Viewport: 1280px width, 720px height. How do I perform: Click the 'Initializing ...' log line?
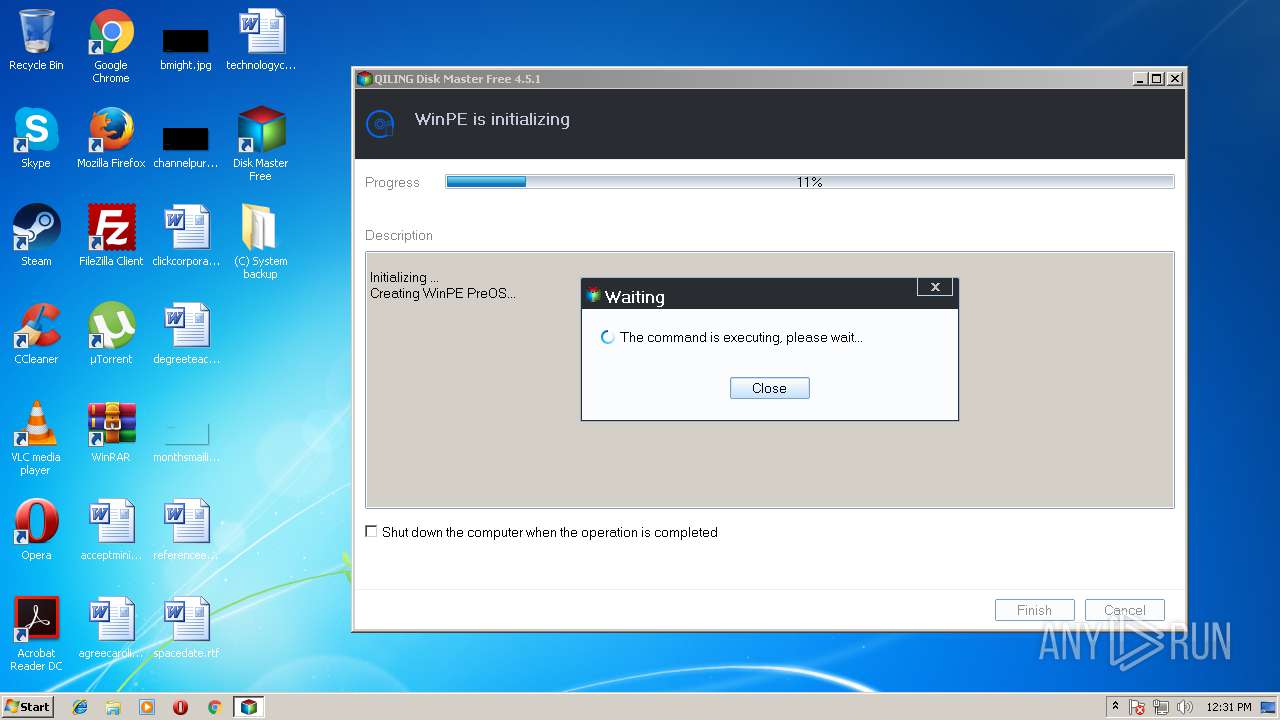pyautogui.click(x=404, y=277)
